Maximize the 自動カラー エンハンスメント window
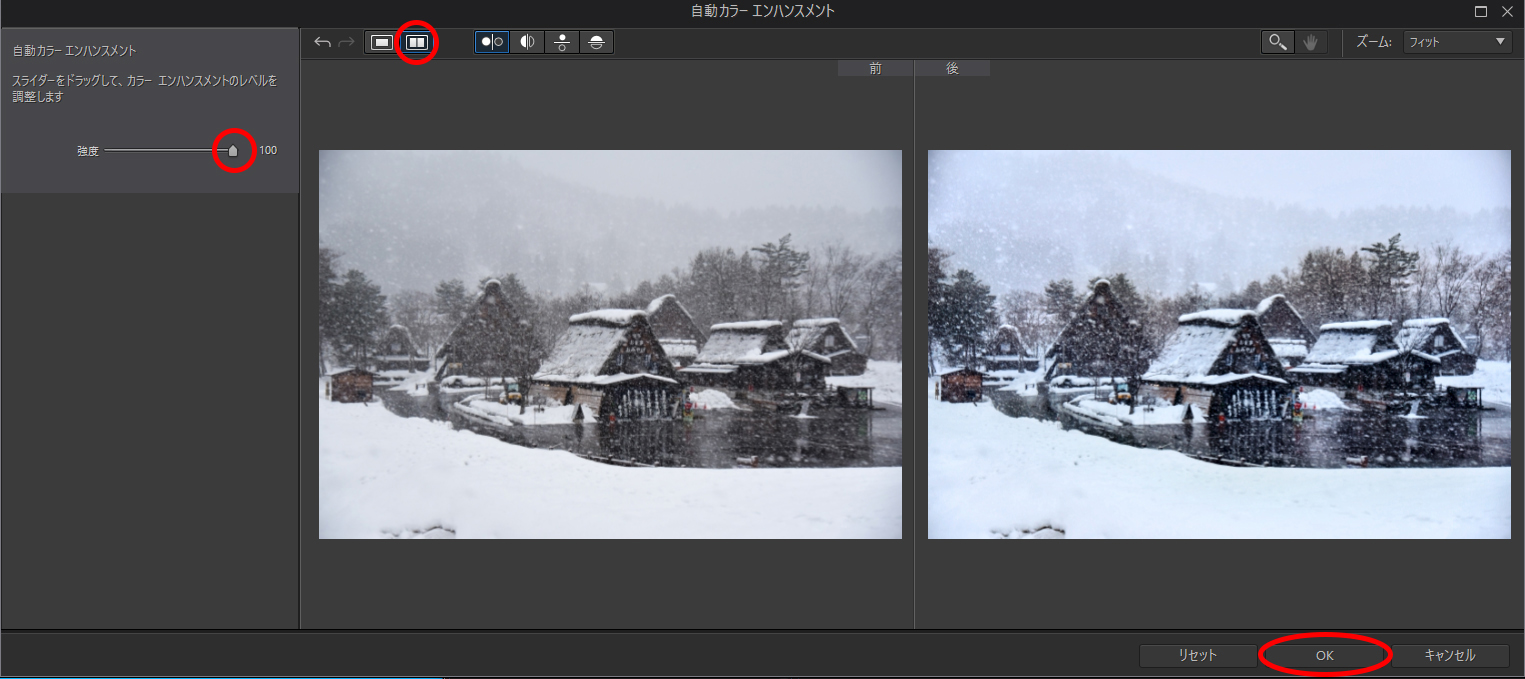This screenshot has height=679, width=1525. (x=1481, y=12)
